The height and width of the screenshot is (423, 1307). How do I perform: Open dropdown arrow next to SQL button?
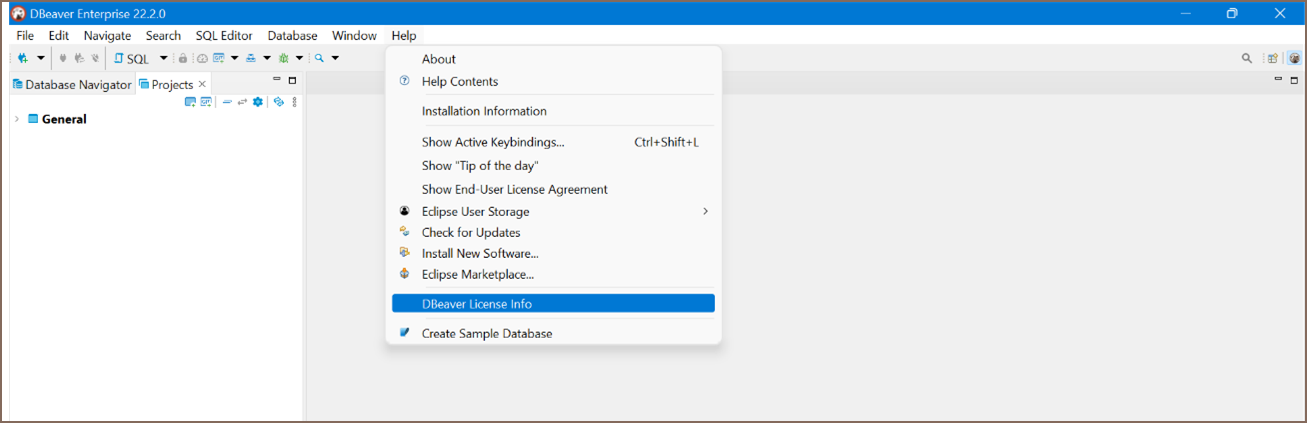tap(163, 58)
